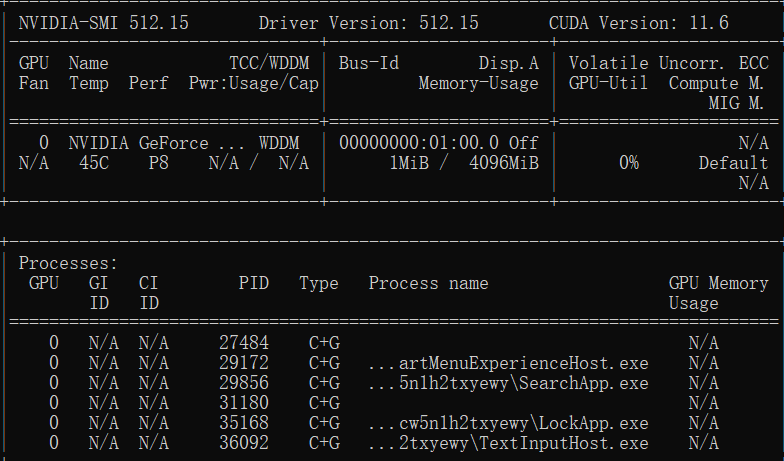Click the Processes: section heading
The height and width of the screenshot is (461, 784).
click(68, 263)
